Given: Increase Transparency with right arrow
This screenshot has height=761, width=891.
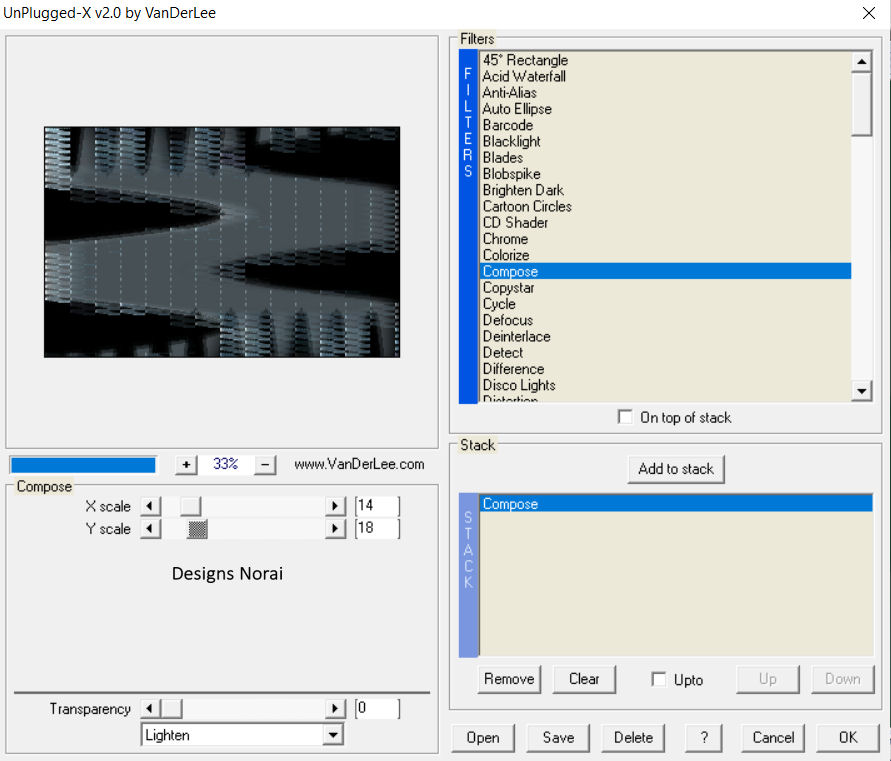Looking at the screenshot, I should [335, 708].
